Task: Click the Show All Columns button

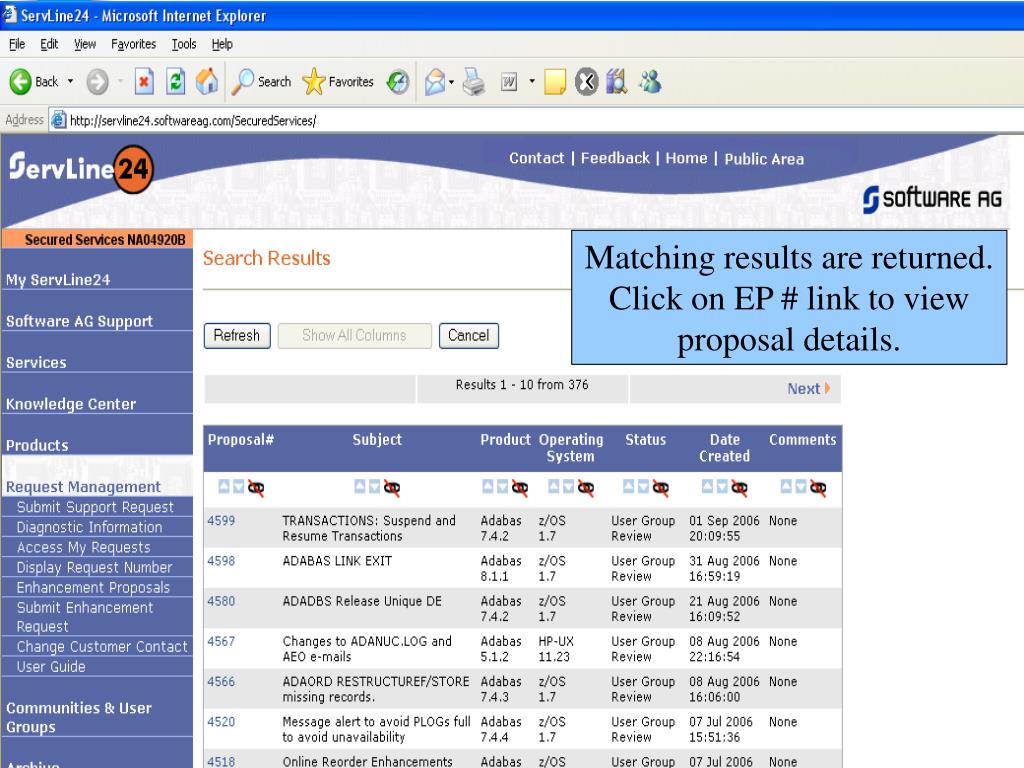Action: pos(354,336)
